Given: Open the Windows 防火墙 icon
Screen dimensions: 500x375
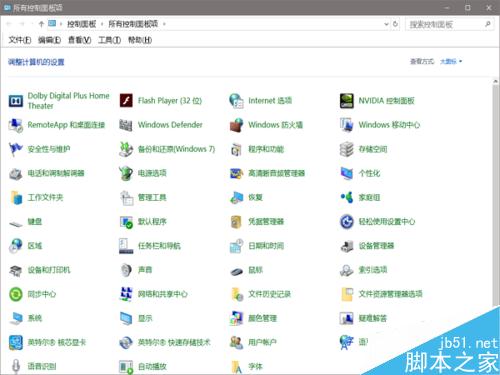Looking at the screenshot, I should (x=236, y=125).
